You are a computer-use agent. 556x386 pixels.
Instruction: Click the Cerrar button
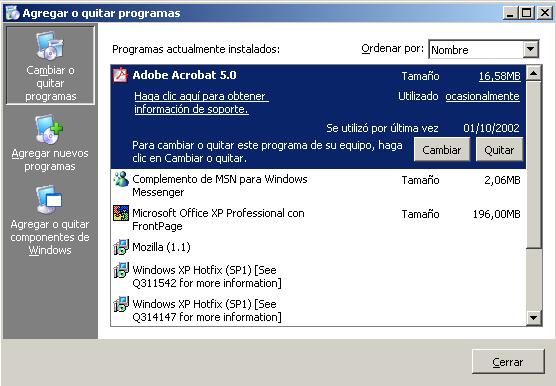[508, 362]
